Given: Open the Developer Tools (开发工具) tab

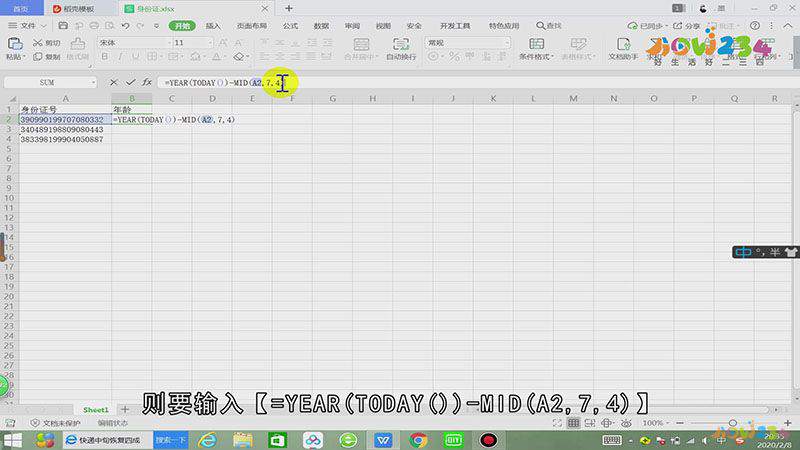Looking at the screenshot, I should (x=455, y=26).
